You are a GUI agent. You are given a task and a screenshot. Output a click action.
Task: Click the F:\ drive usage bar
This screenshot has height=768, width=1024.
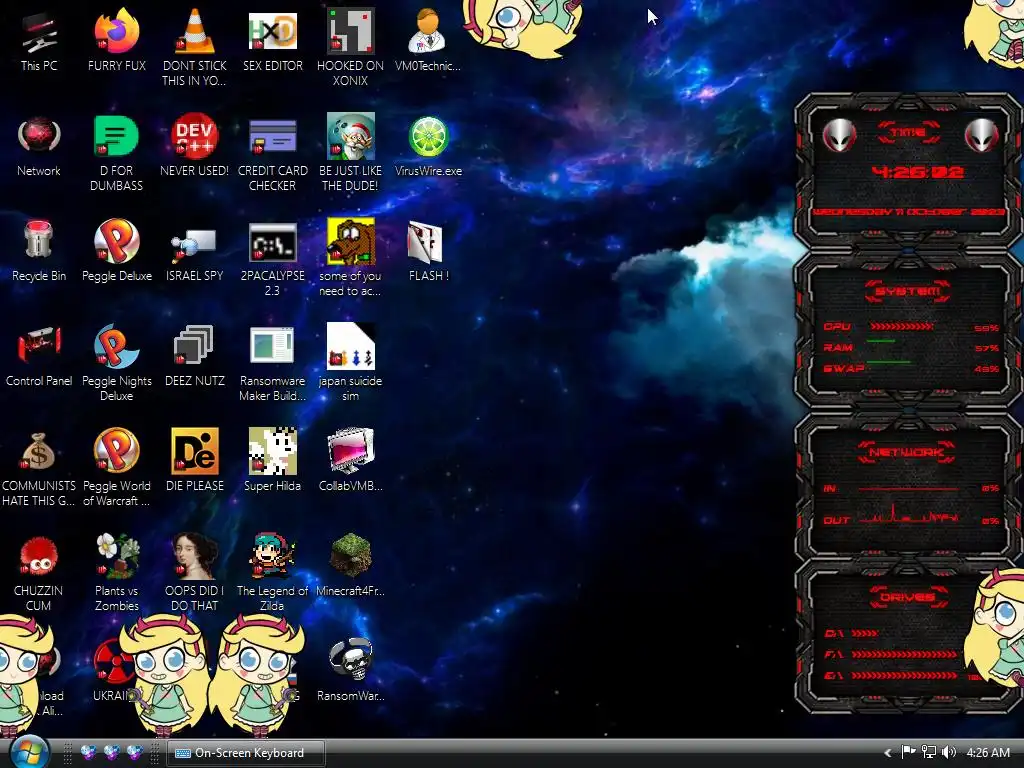pyautogui.click(x=903, y=654)
